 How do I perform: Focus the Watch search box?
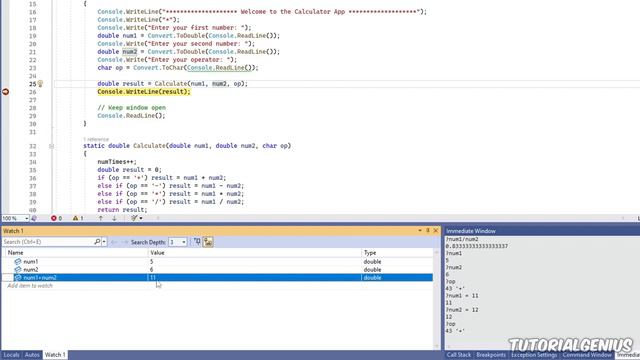click(x=47, y=242)
